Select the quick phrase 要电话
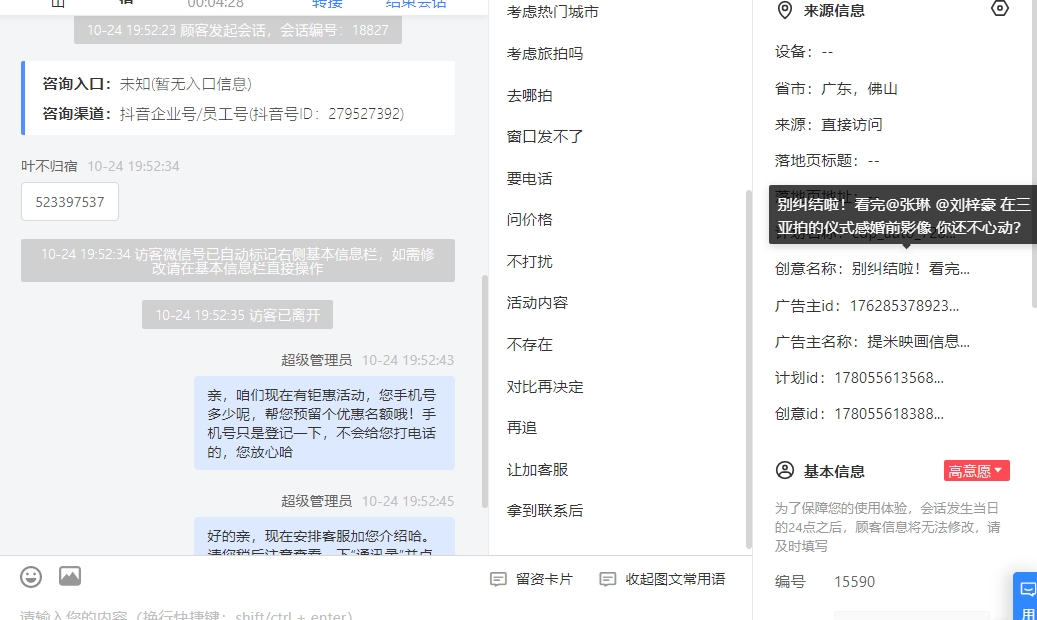The image size is (1037, 620). pos(530,179)
